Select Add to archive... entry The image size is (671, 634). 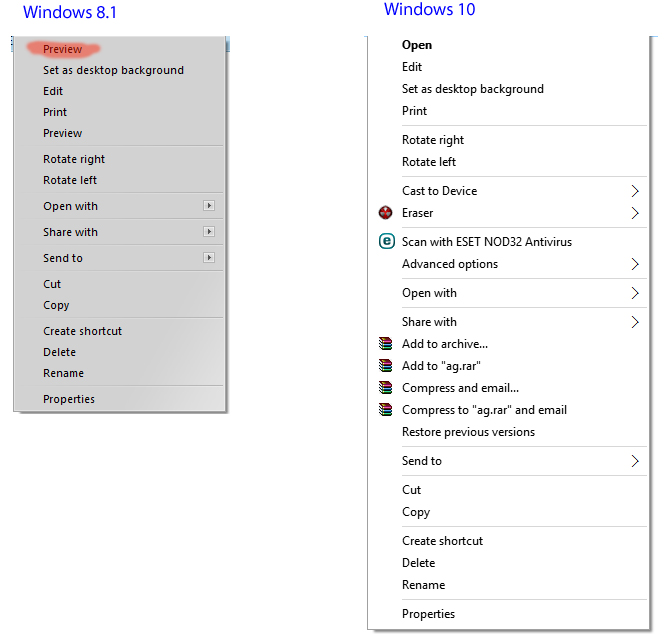point(445,344)
